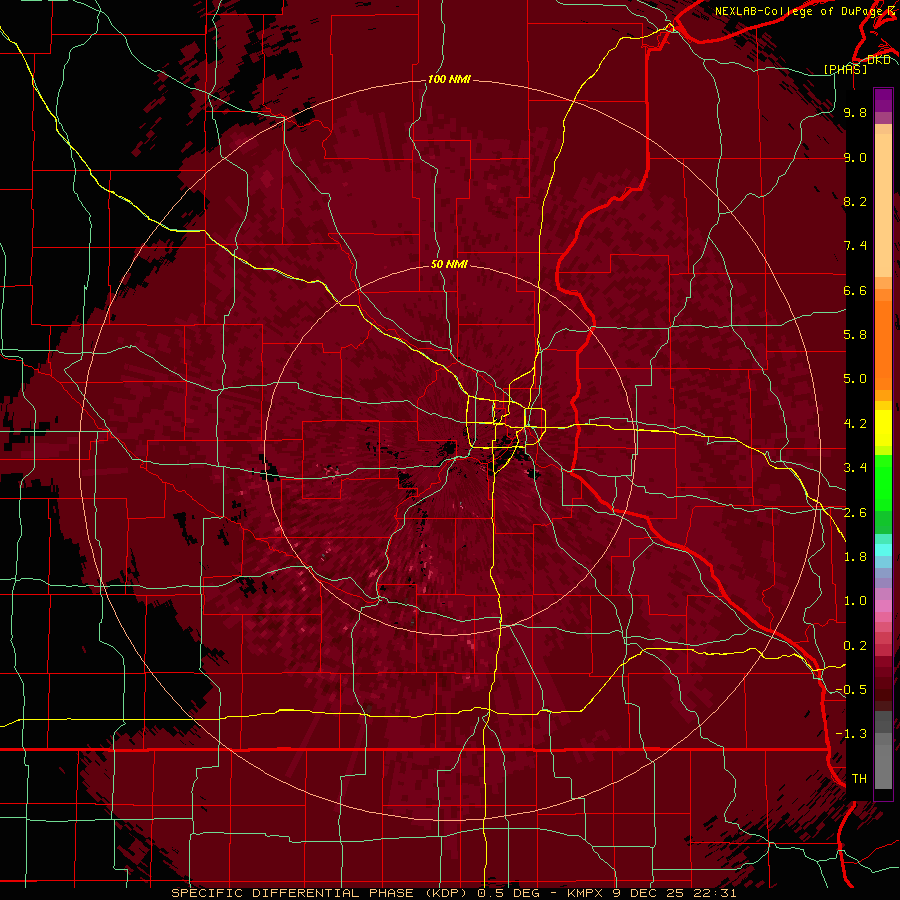
Task: Click the 2.6 scale value
Action: [855, 513]
